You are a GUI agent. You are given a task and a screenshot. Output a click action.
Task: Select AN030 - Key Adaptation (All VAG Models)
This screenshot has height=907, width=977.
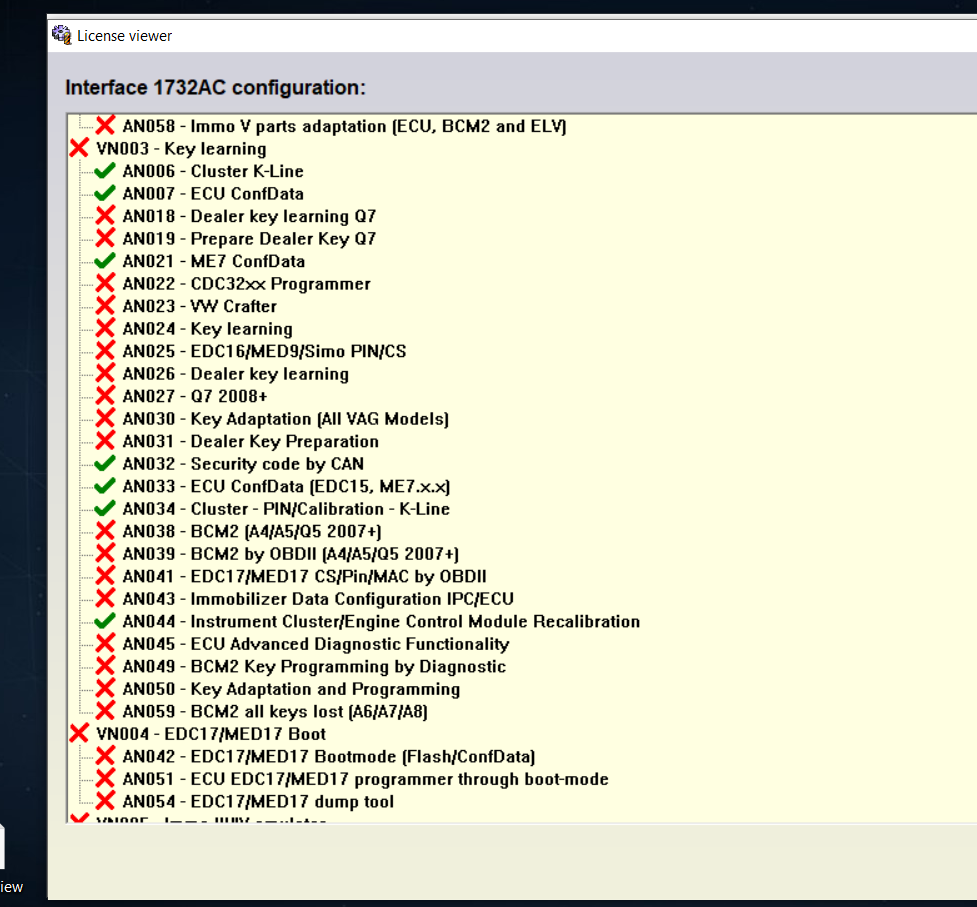tap(285, 419)
